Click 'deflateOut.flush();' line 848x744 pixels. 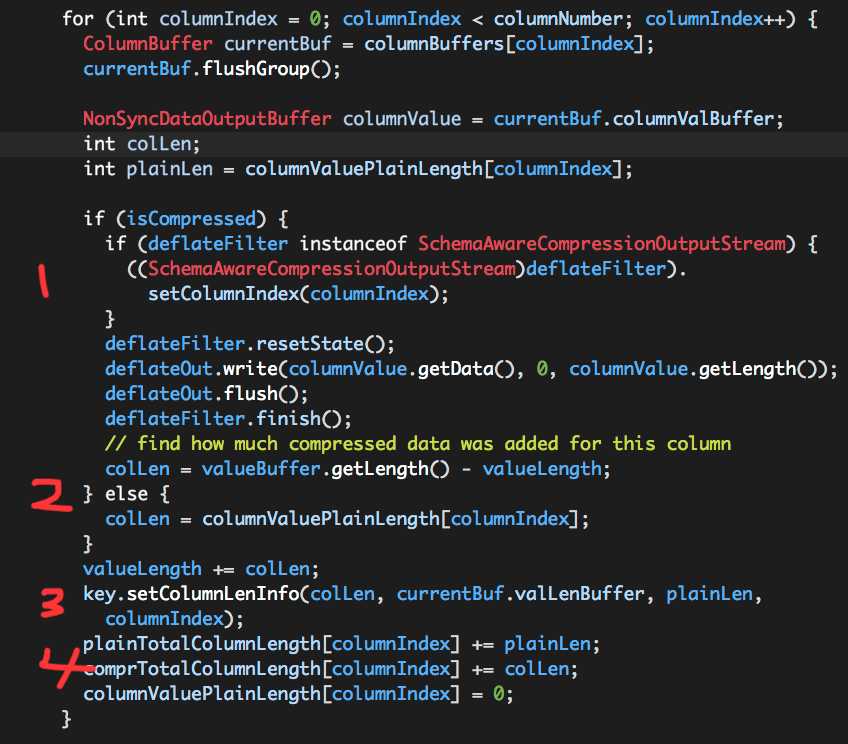click(206, 394)
